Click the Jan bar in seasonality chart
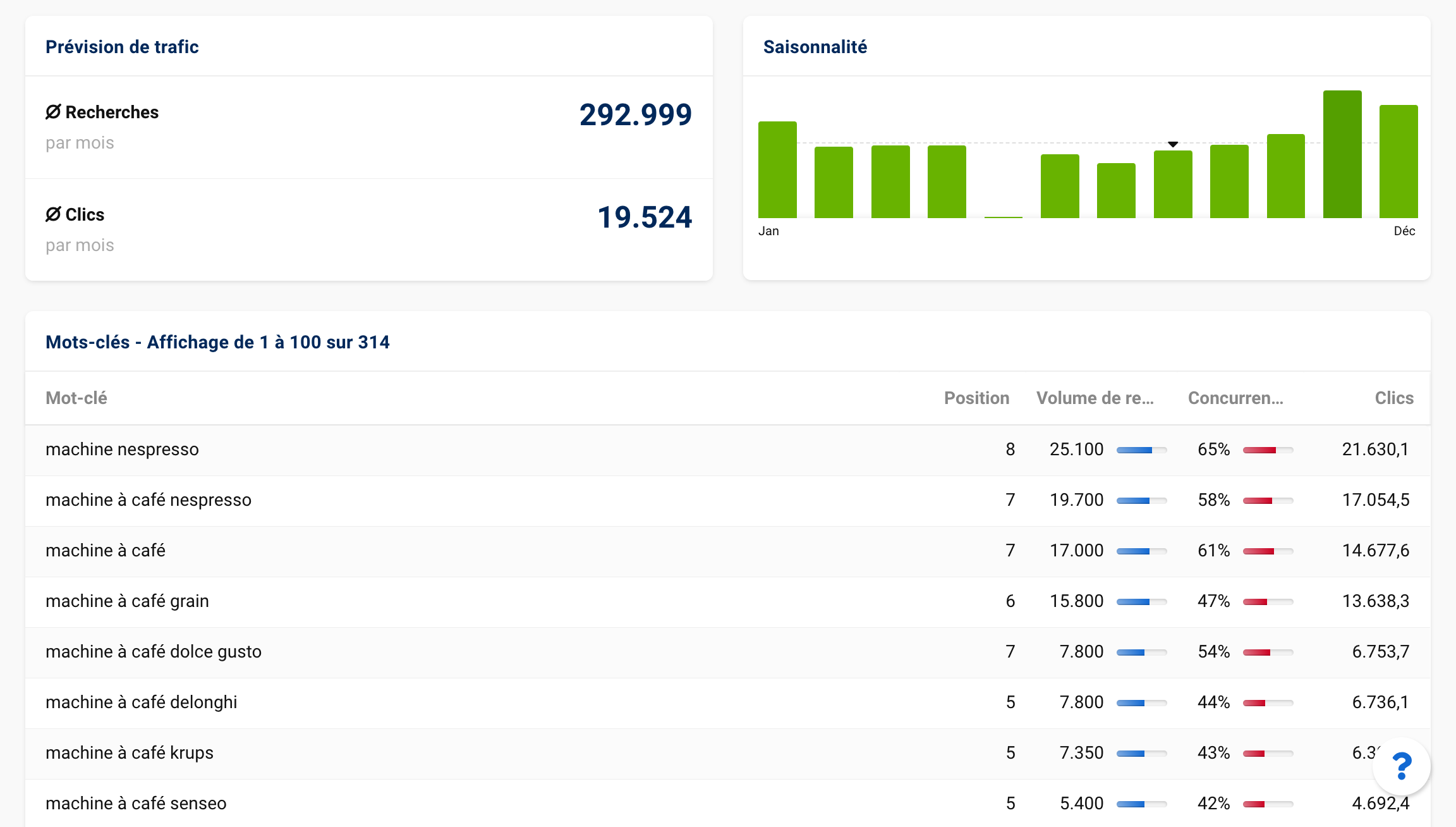Viewport: 1456px width, 827px height. pos(777,169)
